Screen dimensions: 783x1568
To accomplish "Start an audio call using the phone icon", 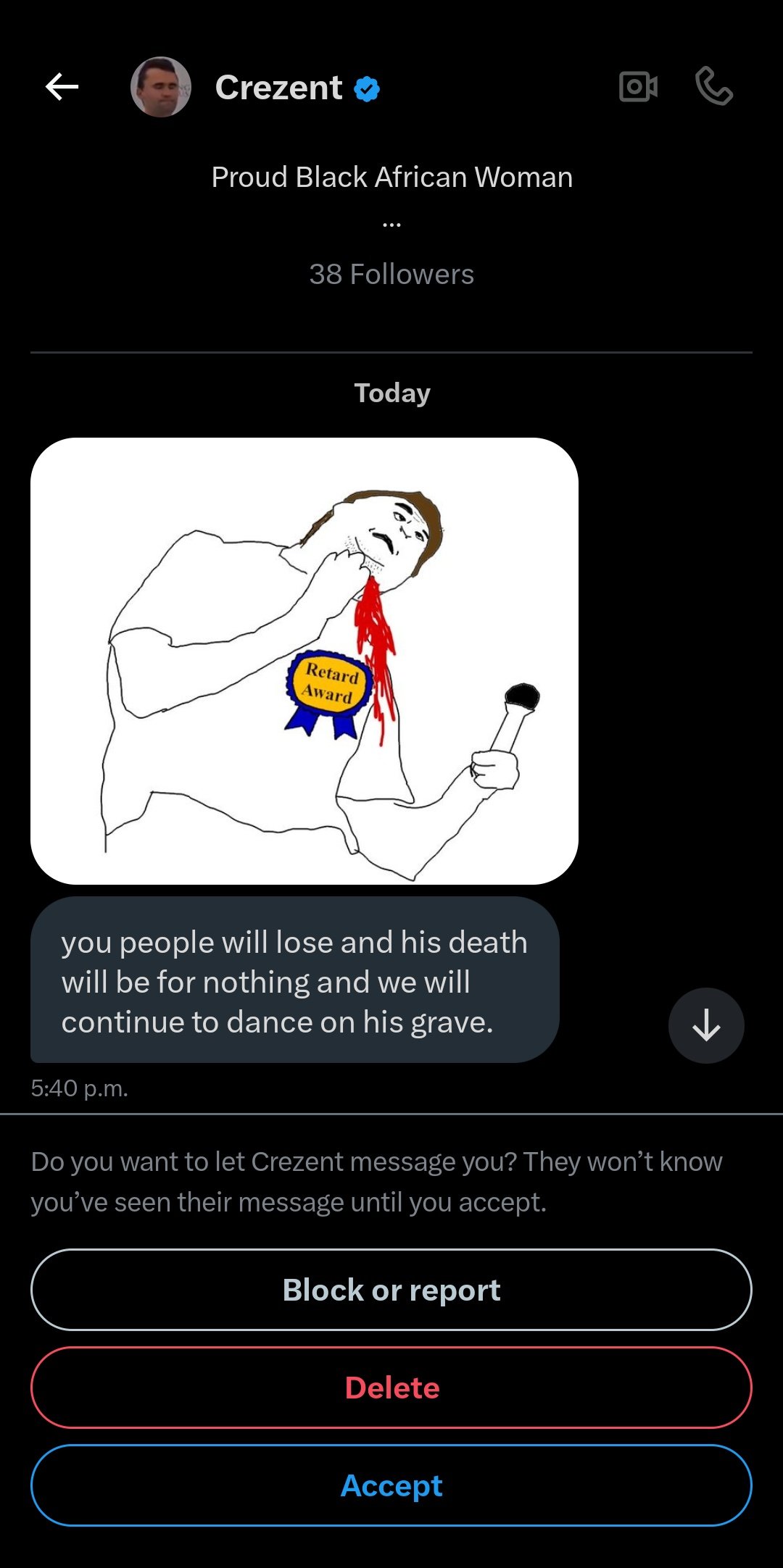I will 714,87.
